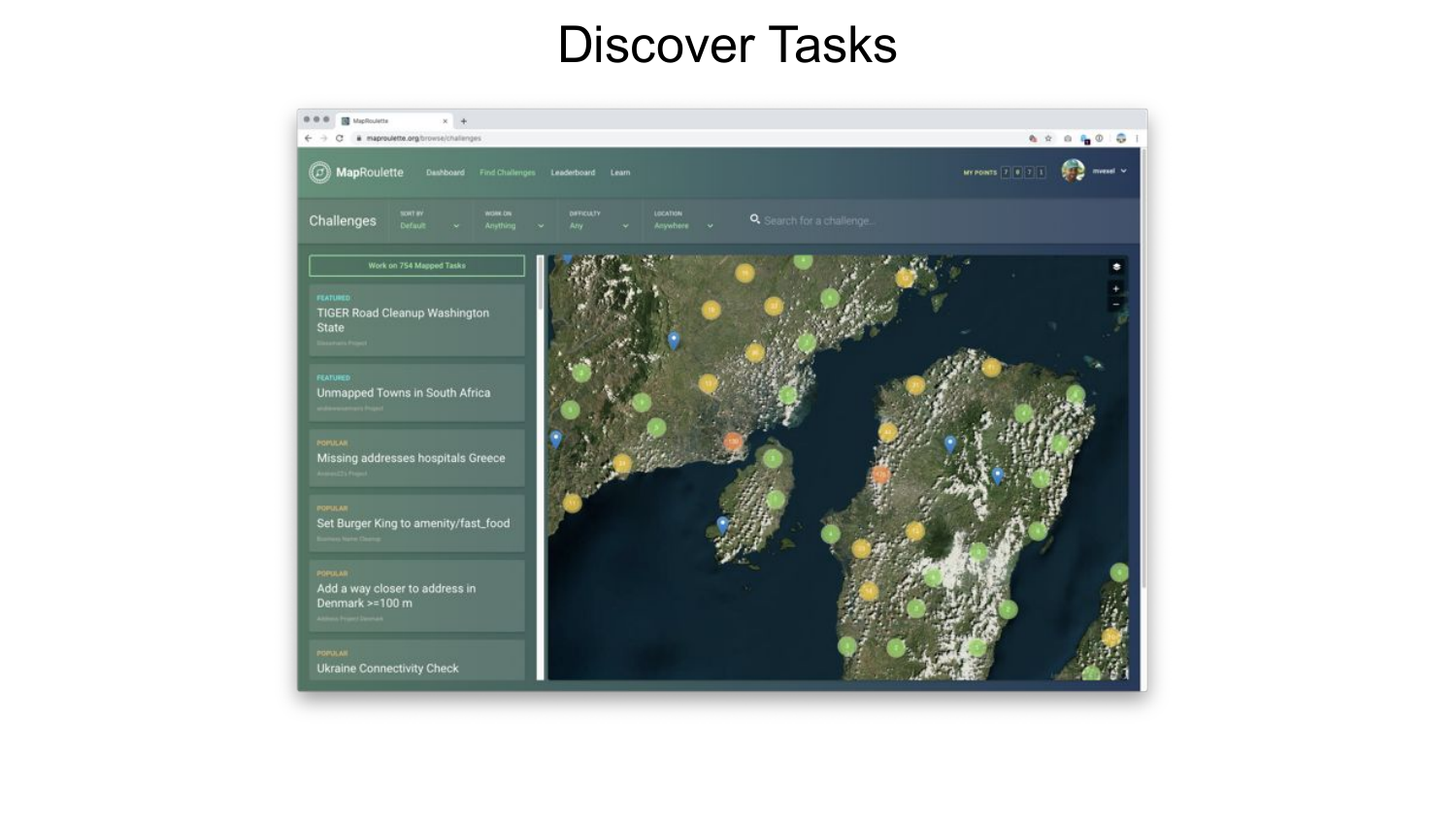This screenshot has height=819, width=1456.
Task: Click the user avatar picture
Action: click(x=1073, y=171)
